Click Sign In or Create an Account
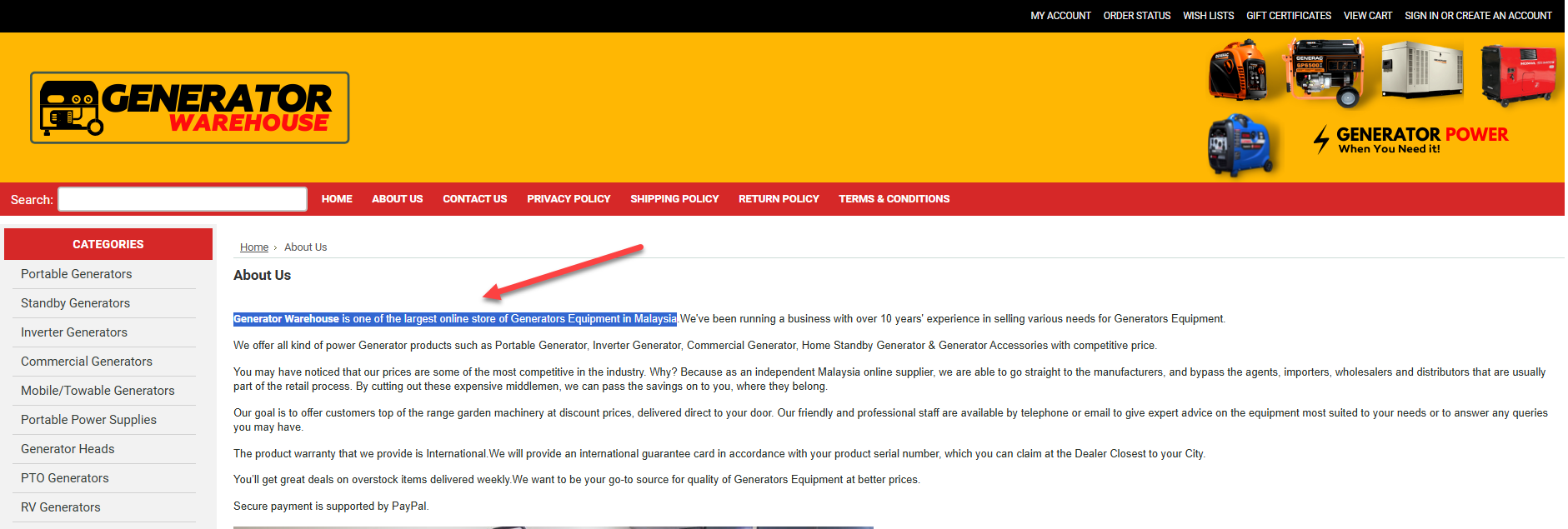 point(1478,16)
